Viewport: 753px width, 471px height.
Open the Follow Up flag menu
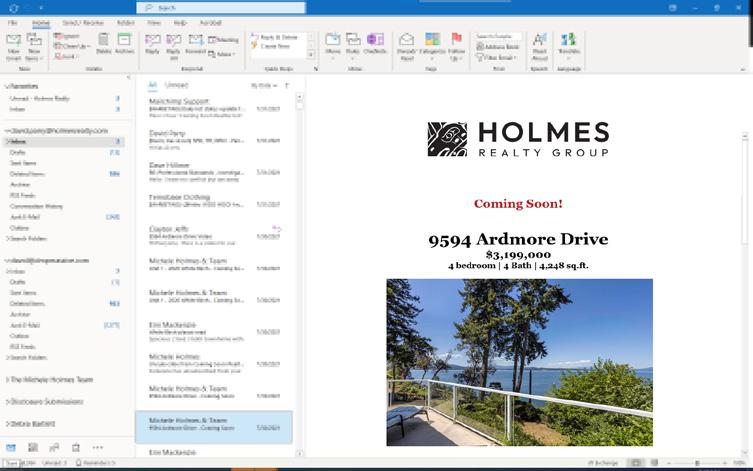tap(456, 47)
